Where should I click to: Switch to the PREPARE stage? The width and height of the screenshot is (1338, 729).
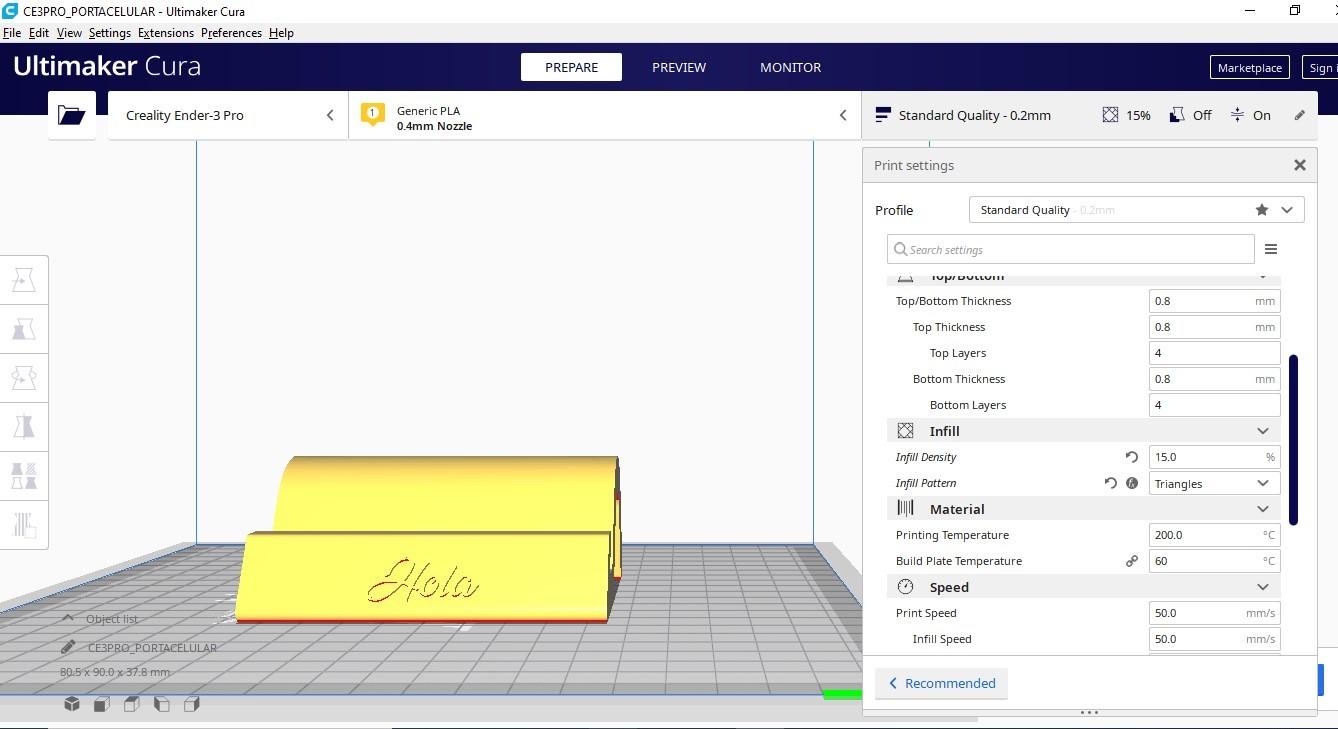572,67
